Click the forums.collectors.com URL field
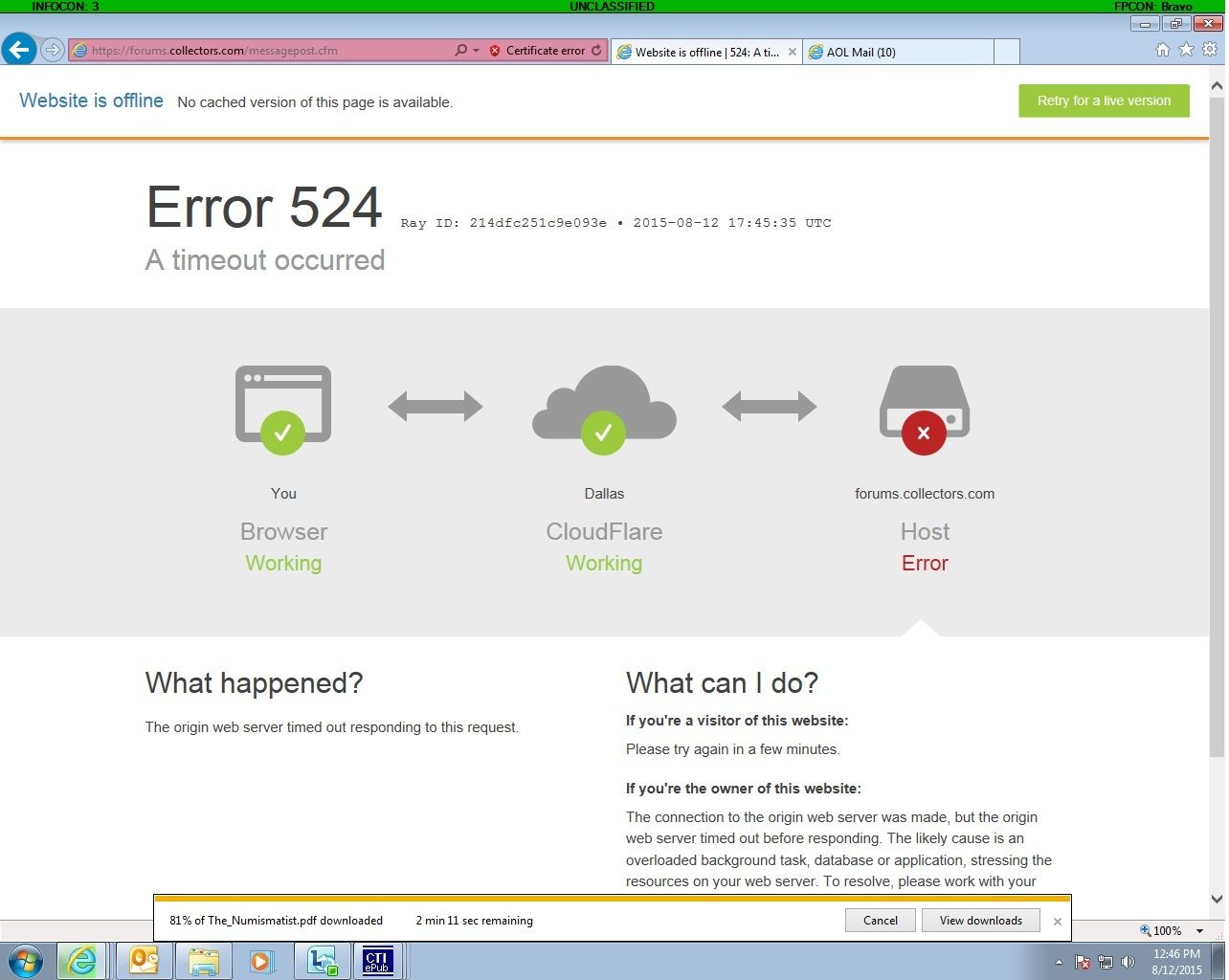Image resolution: width=1229 pixels, height=980 pixels. tap(260, 51)
